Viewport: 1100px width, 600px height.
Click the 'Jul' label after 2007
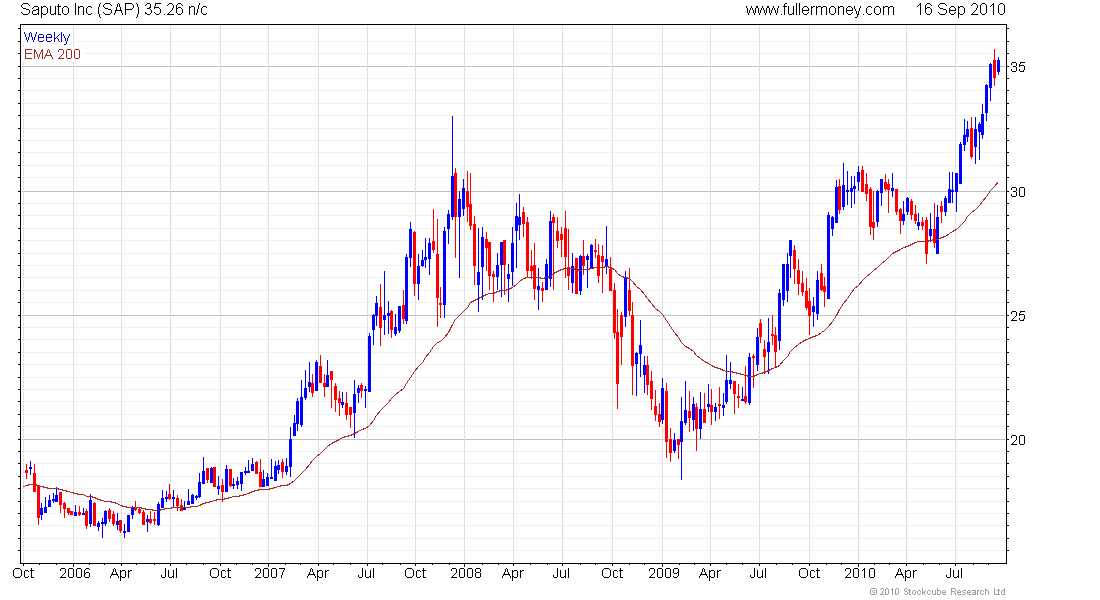click(x=366, y=573)
